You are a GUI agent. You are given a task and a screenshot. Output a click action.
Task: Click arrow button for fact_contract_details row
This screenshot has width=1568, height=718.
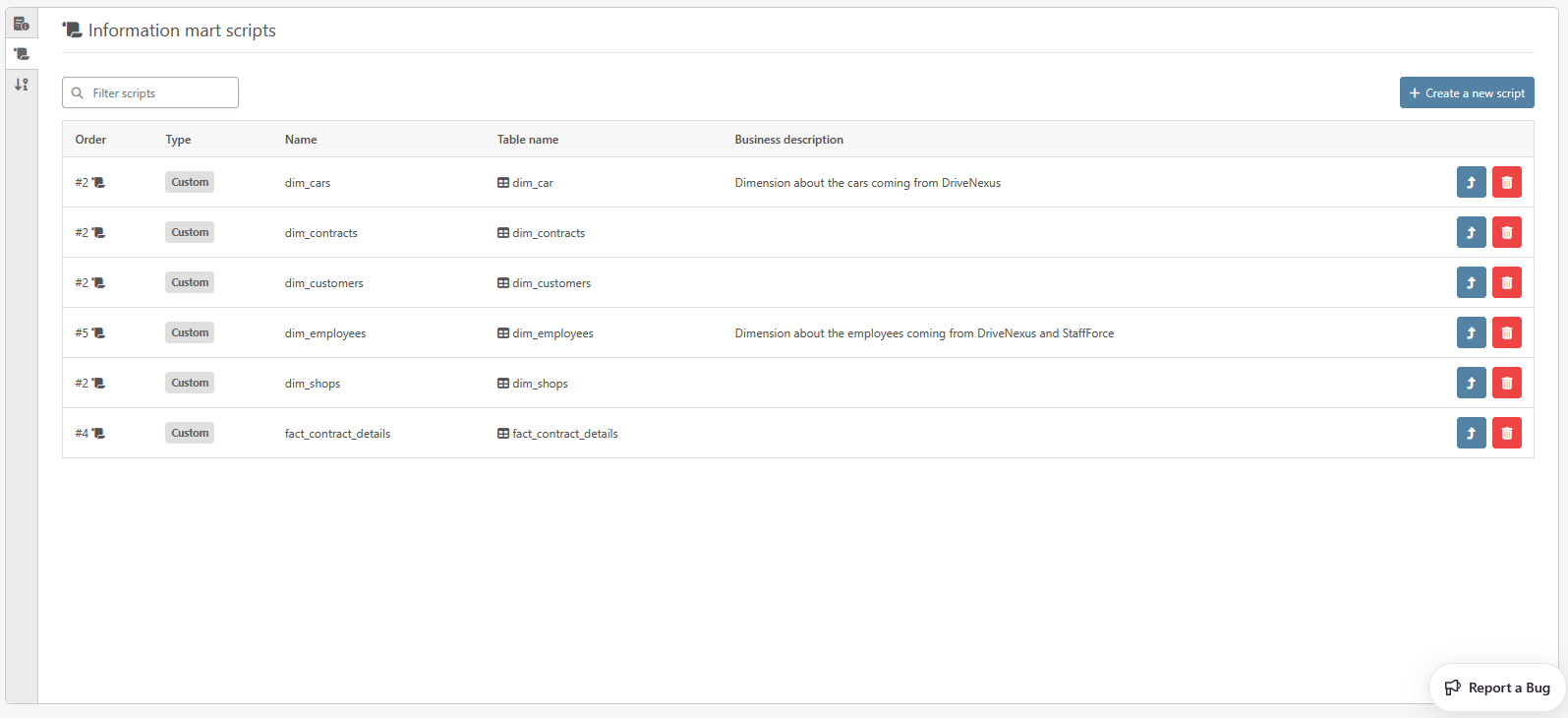tap(1471, 434)
